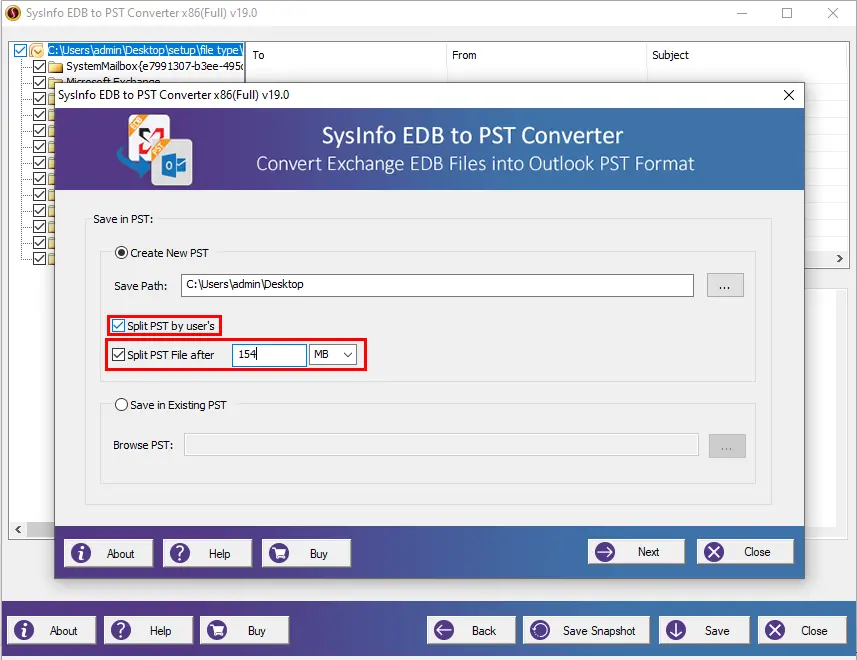
Task: Click the Buy cart icon in dialog
Action: (x=279, y=553)
